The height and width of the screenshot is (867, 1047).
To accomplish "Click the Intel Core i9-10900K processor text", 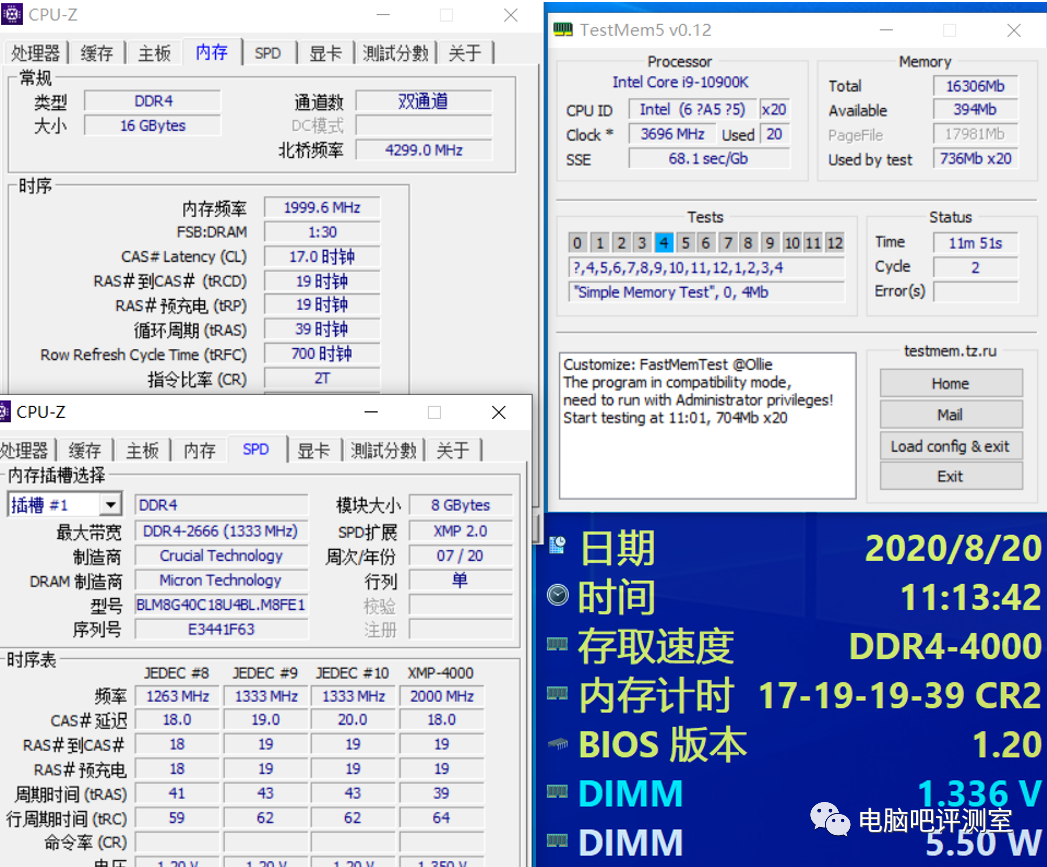I will [680, 82].
